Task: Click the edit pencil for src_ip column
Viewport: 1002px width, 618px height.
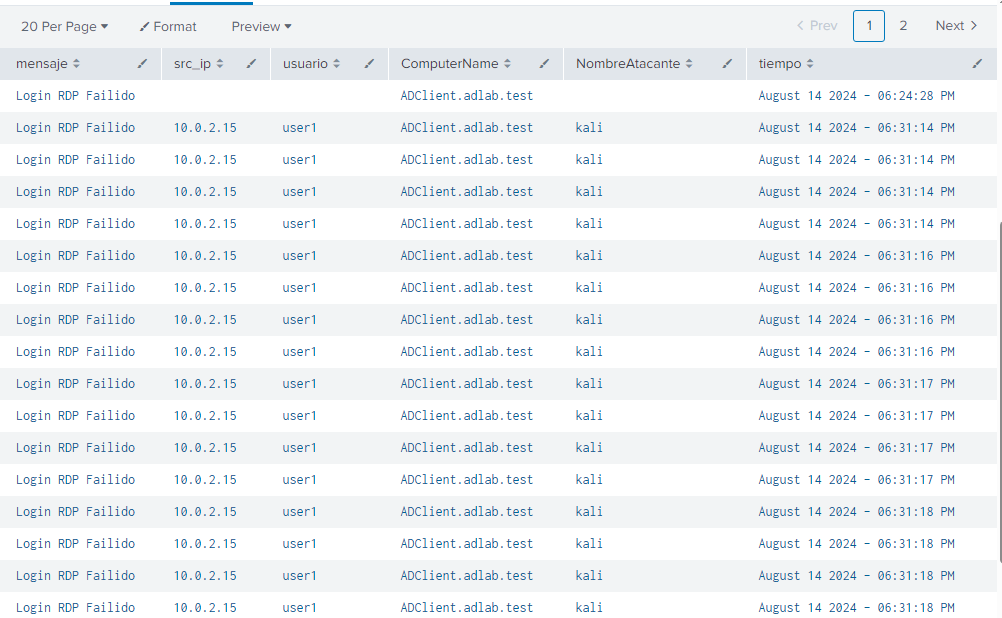Action: pyautogui.click(x=252, y=64)
